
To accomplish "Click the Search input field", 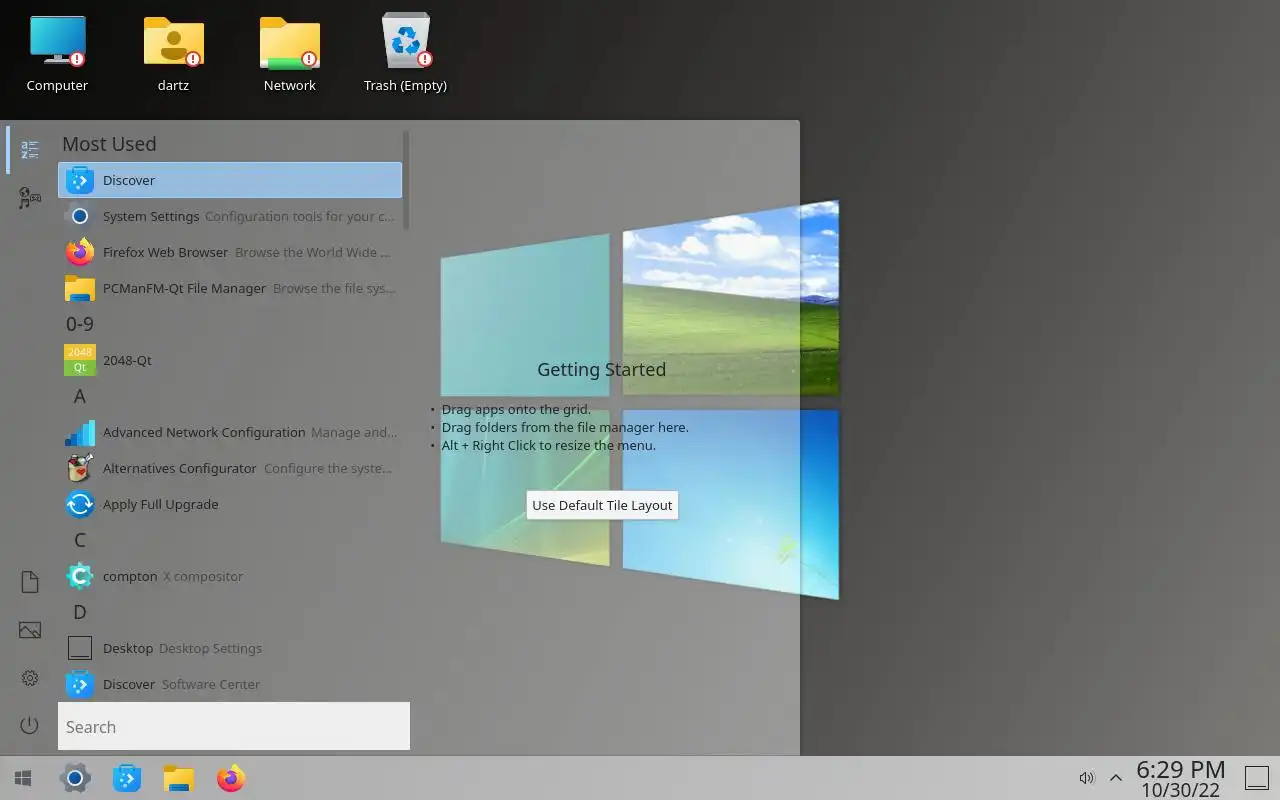I will (234, 727).
